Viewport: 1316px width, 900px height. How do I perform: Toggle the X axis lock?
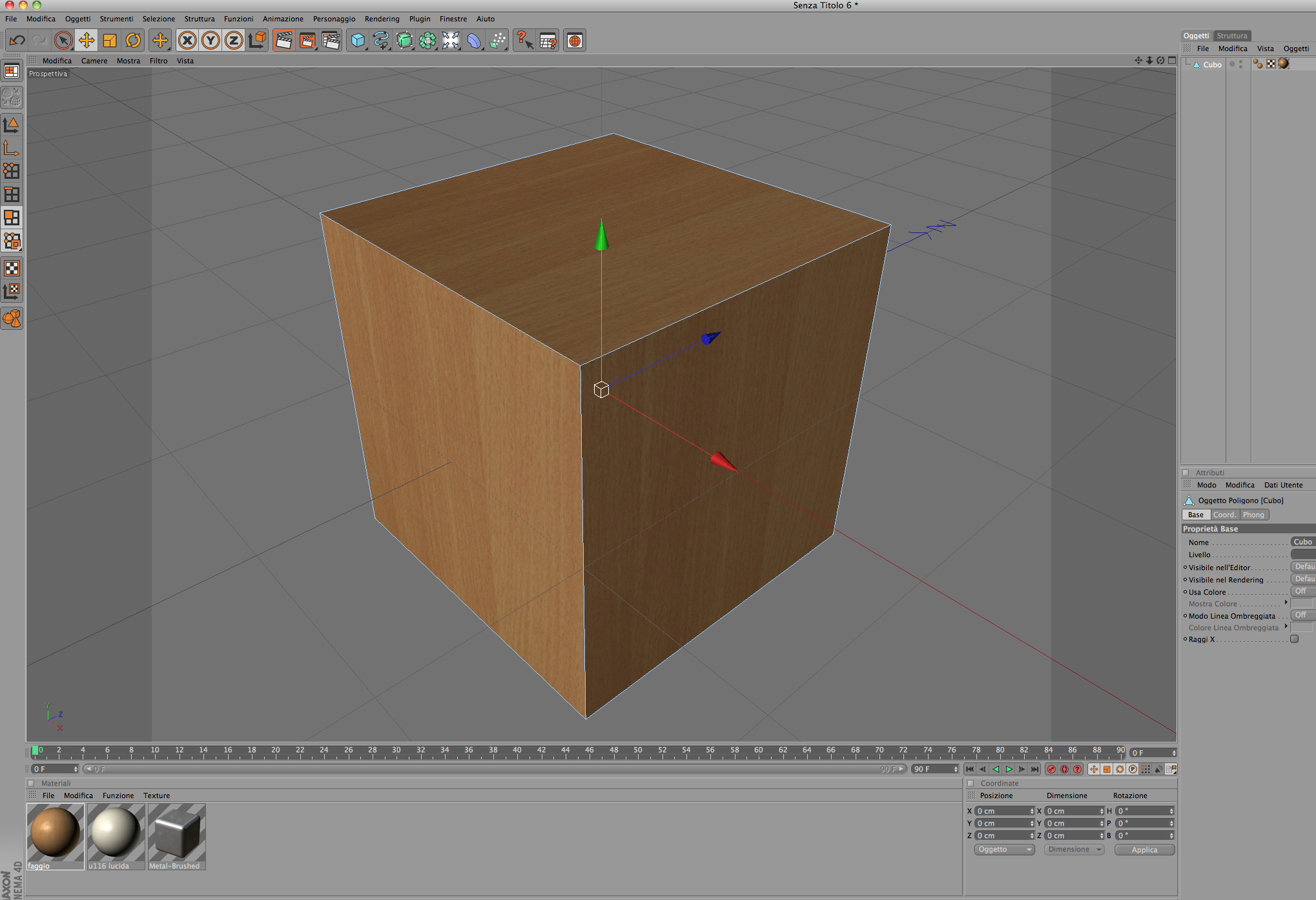(187, 41)
